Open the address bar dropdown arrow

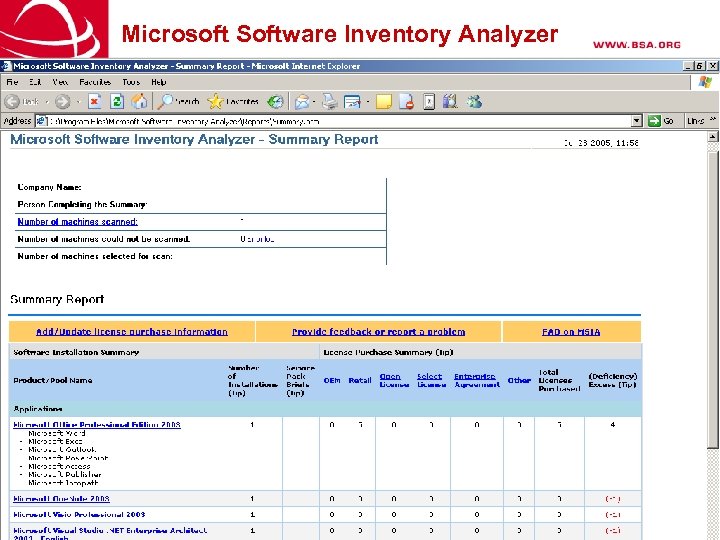tap(636, 121)
